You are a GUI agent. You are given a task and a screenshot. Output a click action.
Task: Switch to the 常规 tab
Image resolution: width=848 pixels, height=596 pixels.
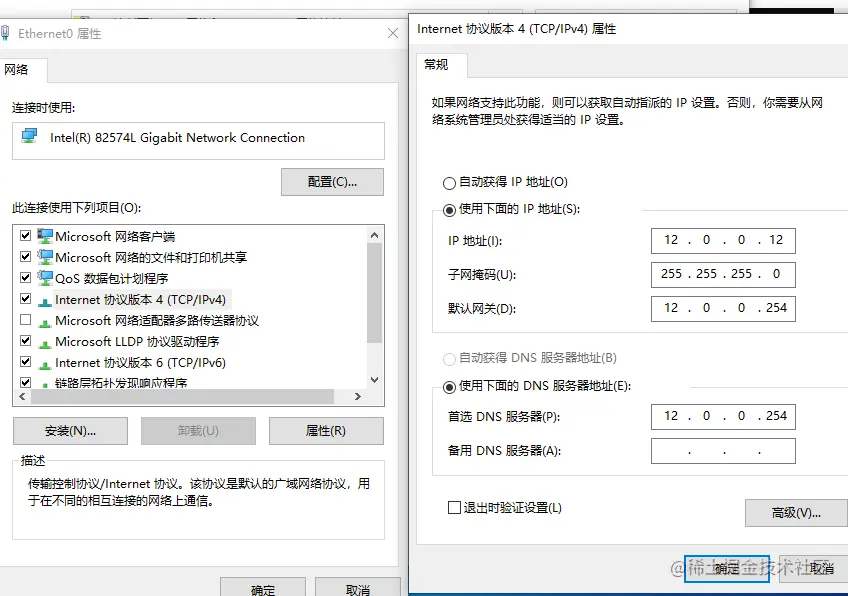pos(436,65)
